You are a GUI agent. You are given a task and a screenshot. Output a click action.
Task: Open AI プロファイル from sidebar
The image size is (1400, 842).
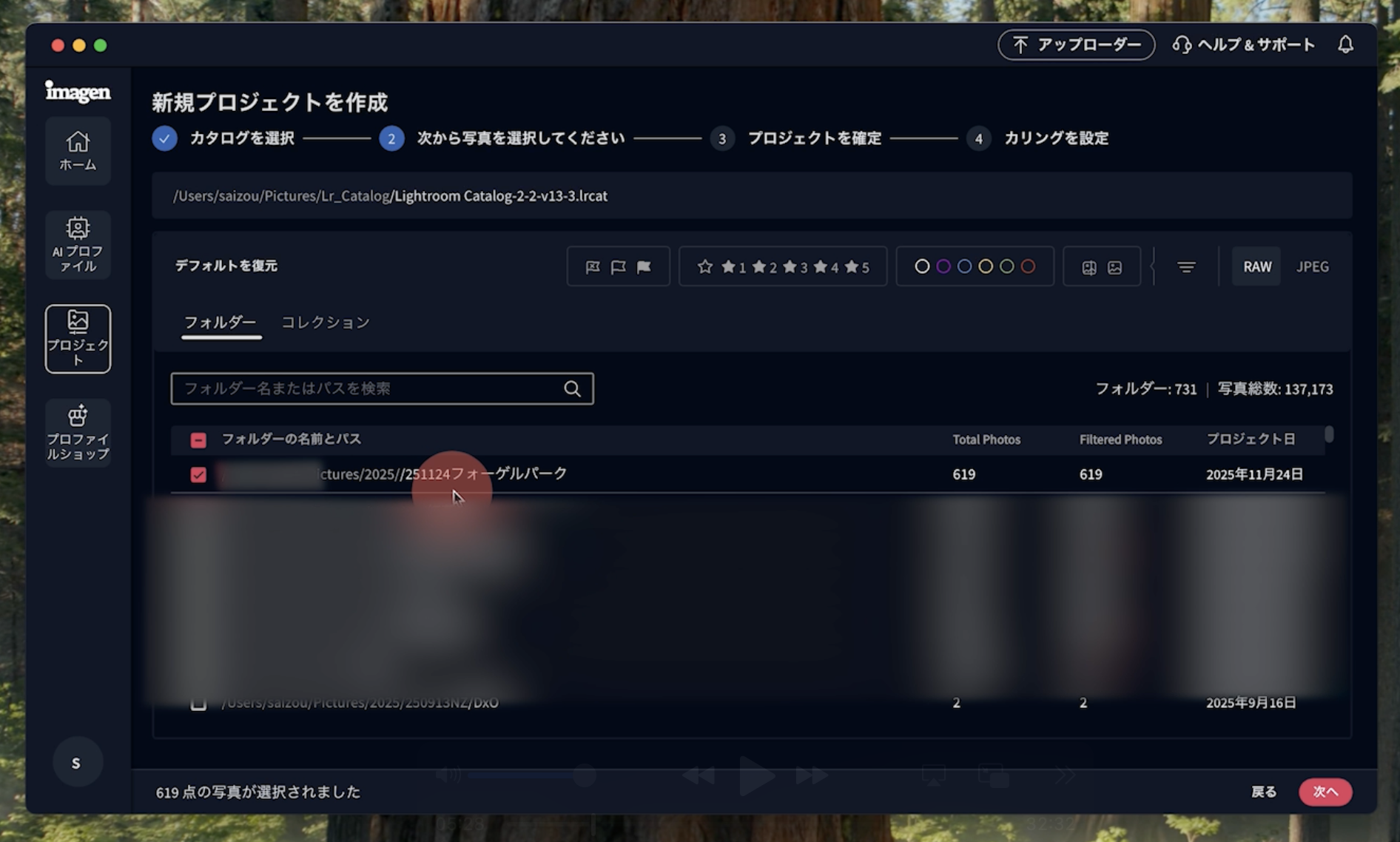tap(78, 244)
